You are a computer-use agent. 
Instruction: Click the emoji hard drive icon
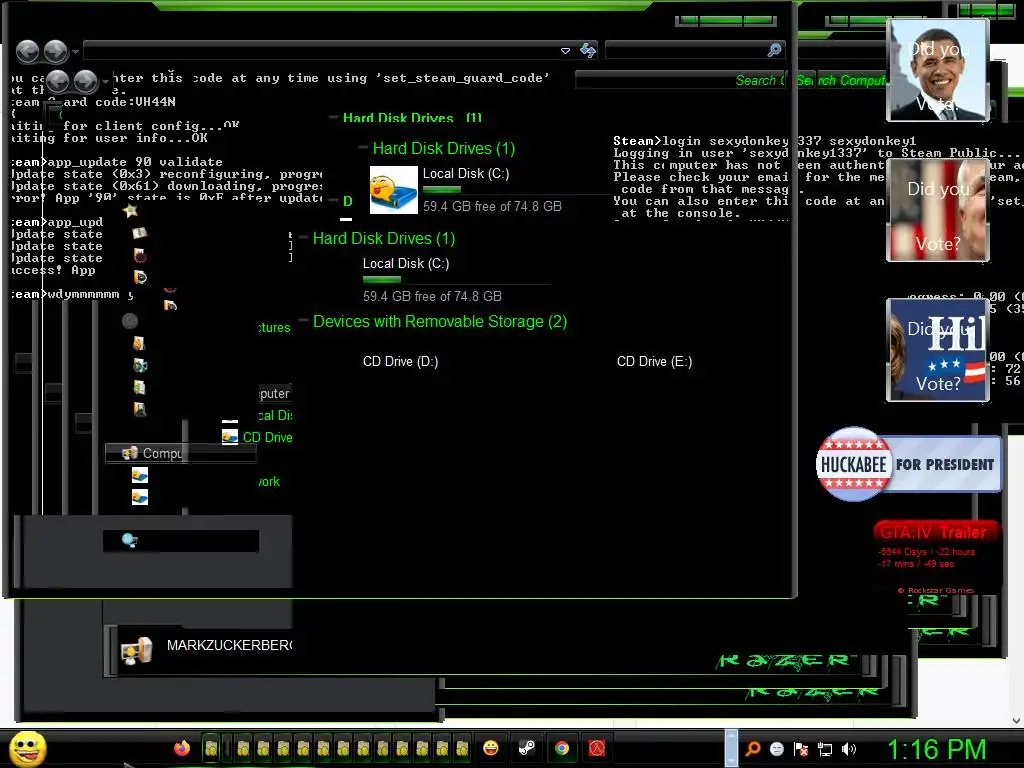click(x=394, y=190)
